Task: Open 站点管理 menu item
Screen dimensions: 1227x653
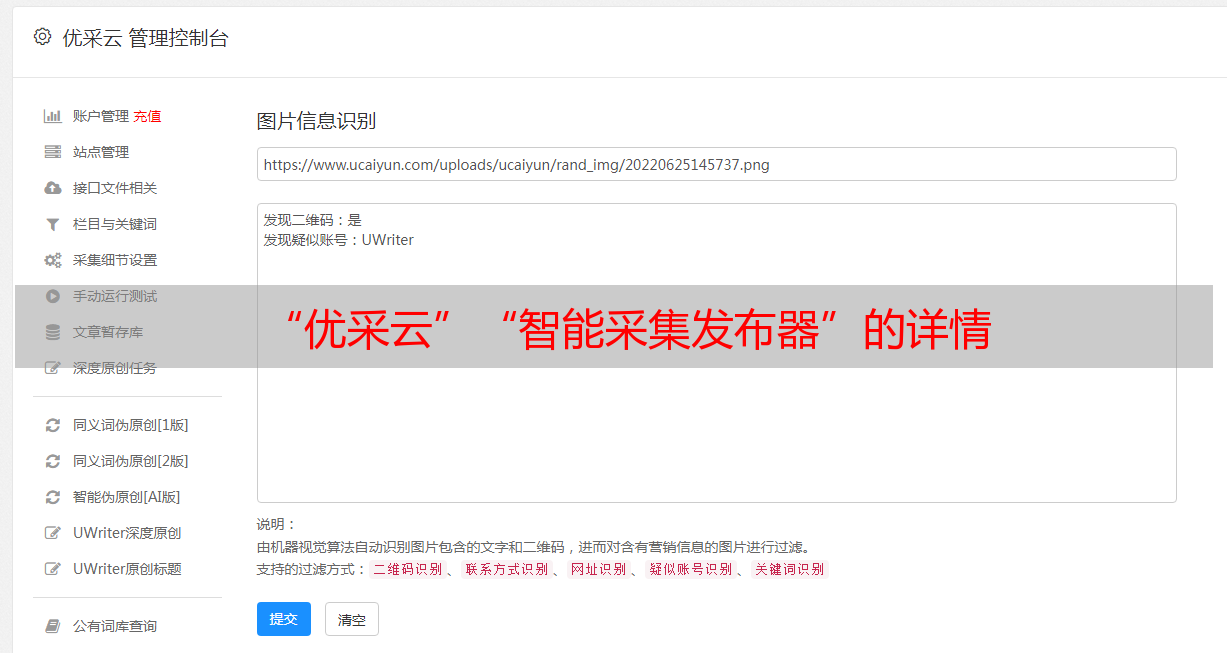Action: coord(101,152)
